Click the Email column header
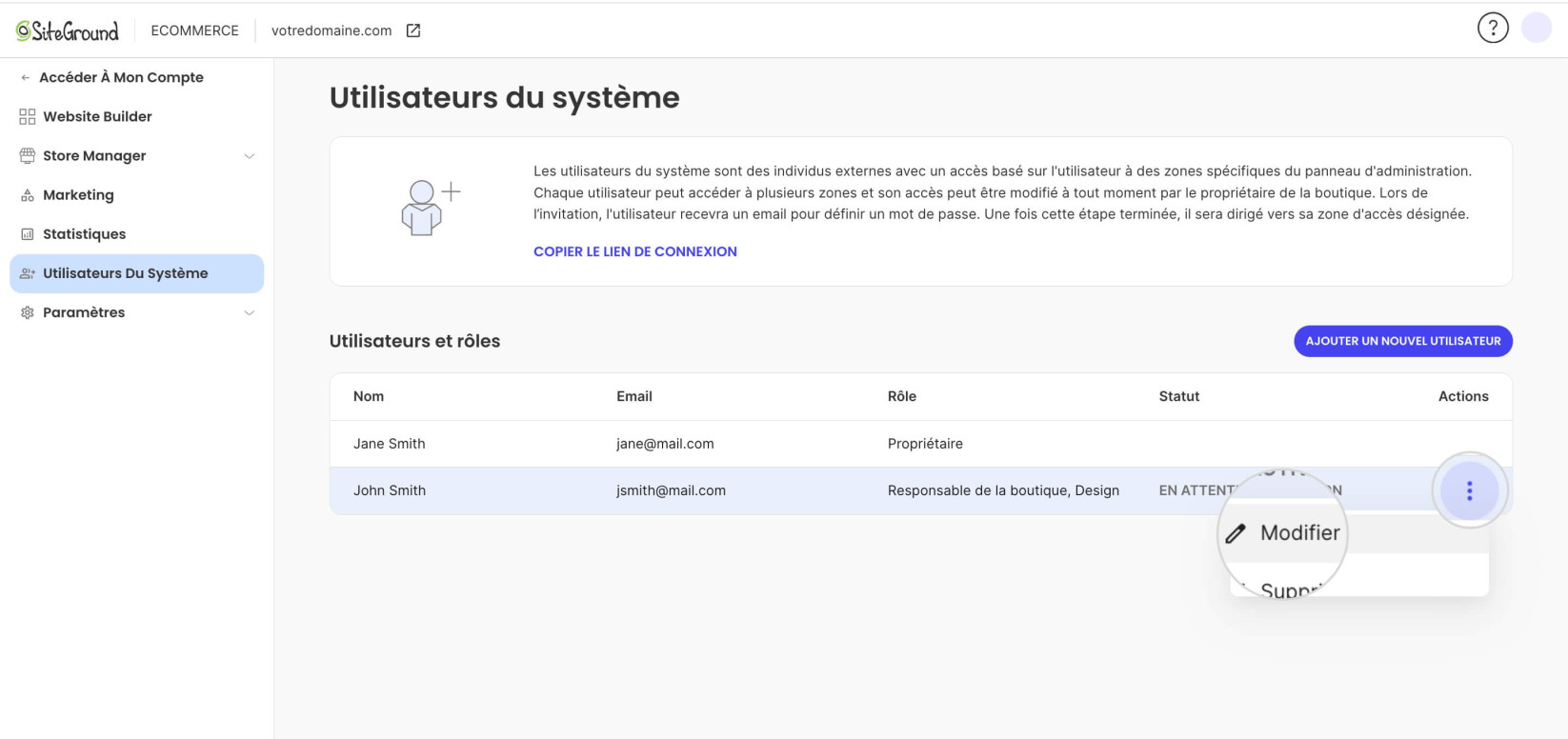 (634, 396)
